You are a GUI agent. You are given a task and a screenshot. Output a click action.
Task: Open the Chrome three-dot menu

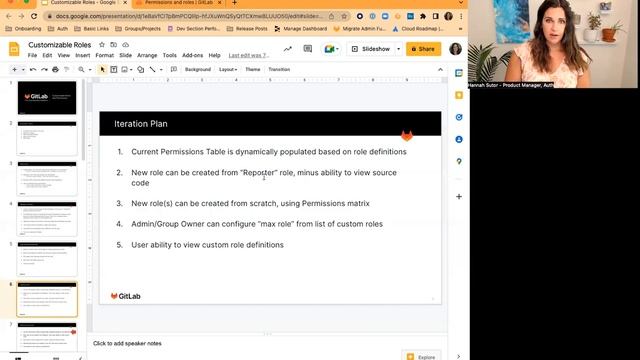tap(461, 16)
